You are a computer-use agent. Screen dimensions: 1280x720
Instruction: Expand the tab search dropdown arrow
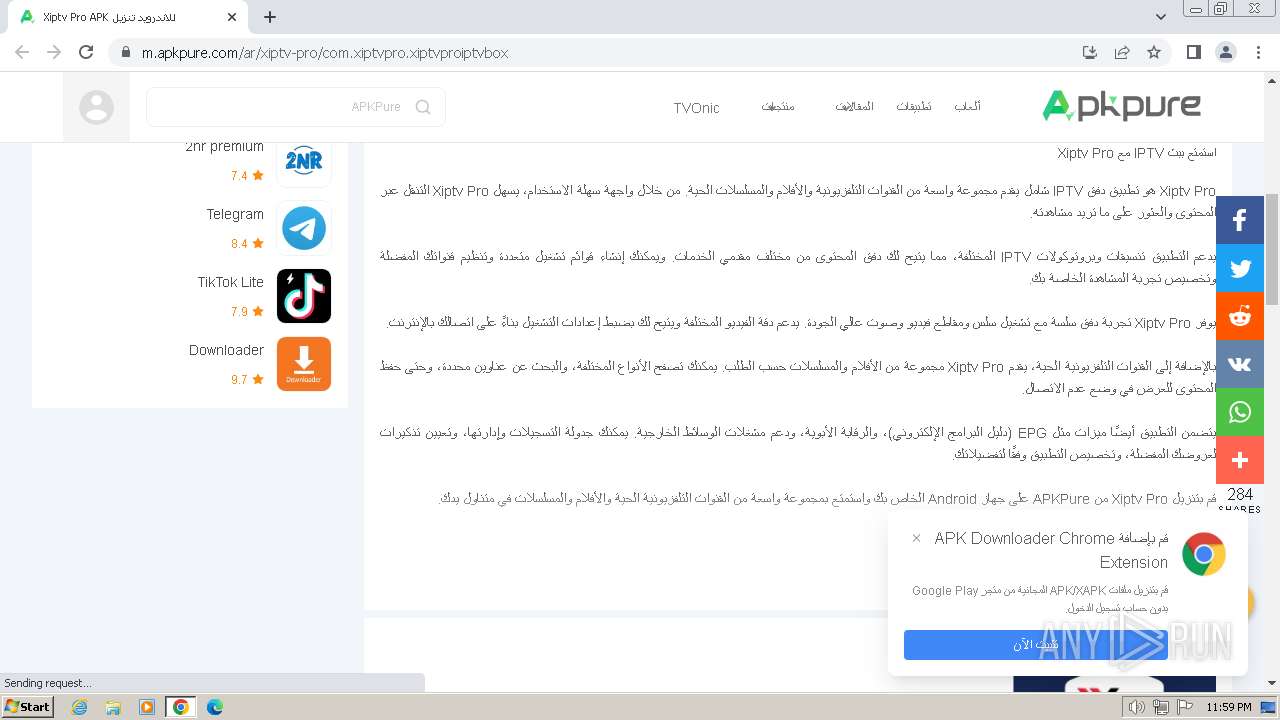1160,17
